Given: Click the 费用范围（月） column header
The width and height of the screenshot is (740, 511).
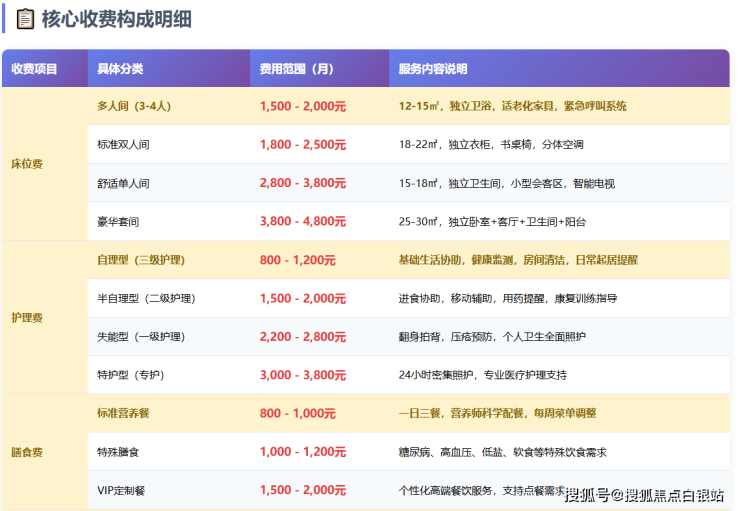Looking at the screenshot, I should [297, 69].
